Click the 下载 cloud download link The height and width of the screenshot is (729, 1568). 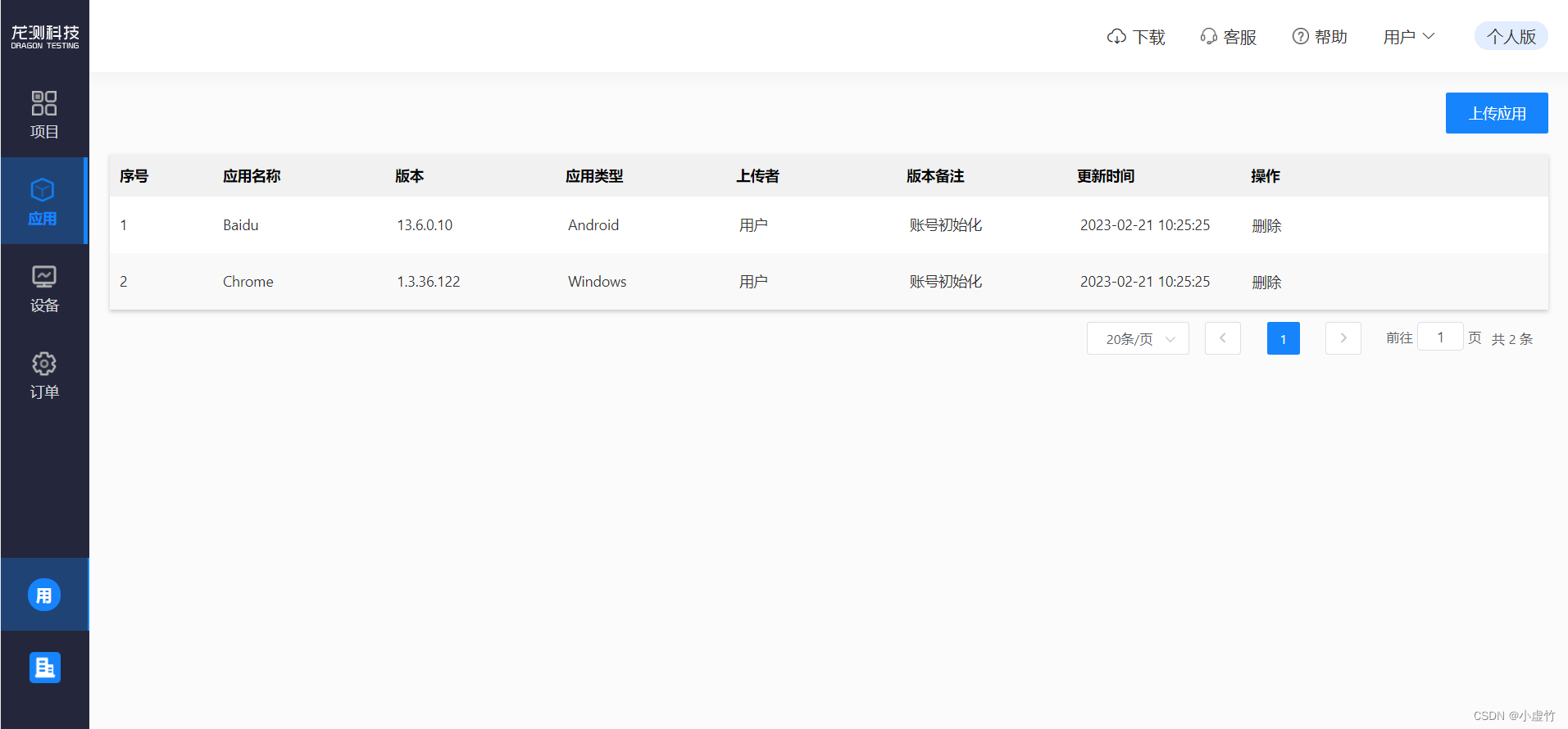(1136, 37)
